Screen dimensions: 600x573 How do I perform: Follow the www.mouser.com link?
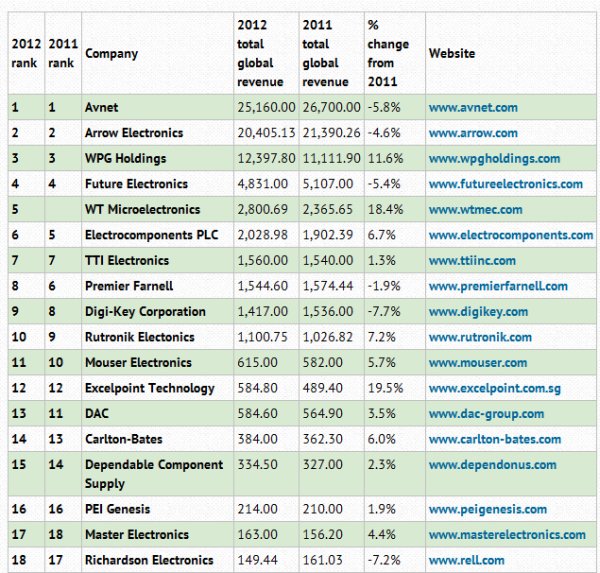click(478, 363)
